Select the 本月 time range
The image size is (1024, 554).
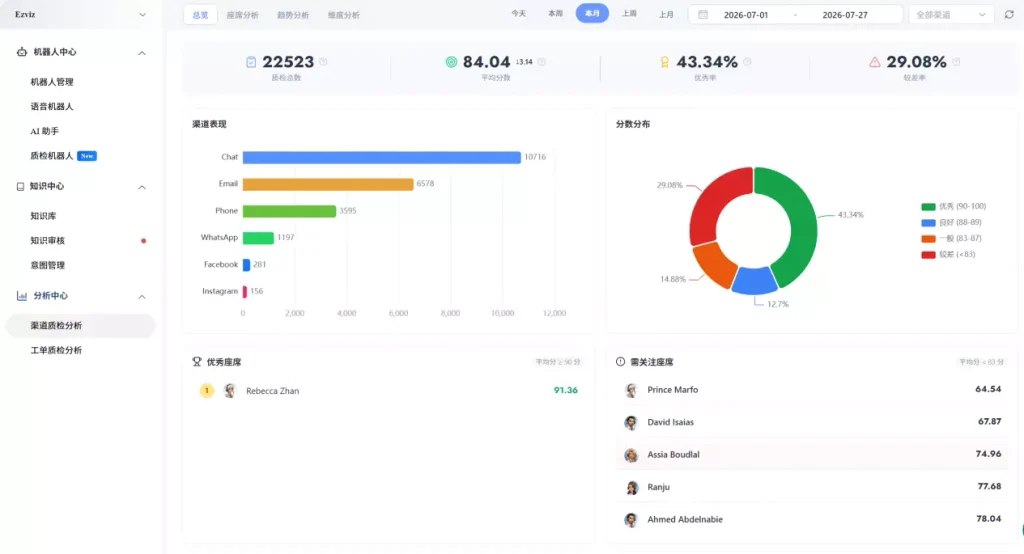tap(592, 13)
